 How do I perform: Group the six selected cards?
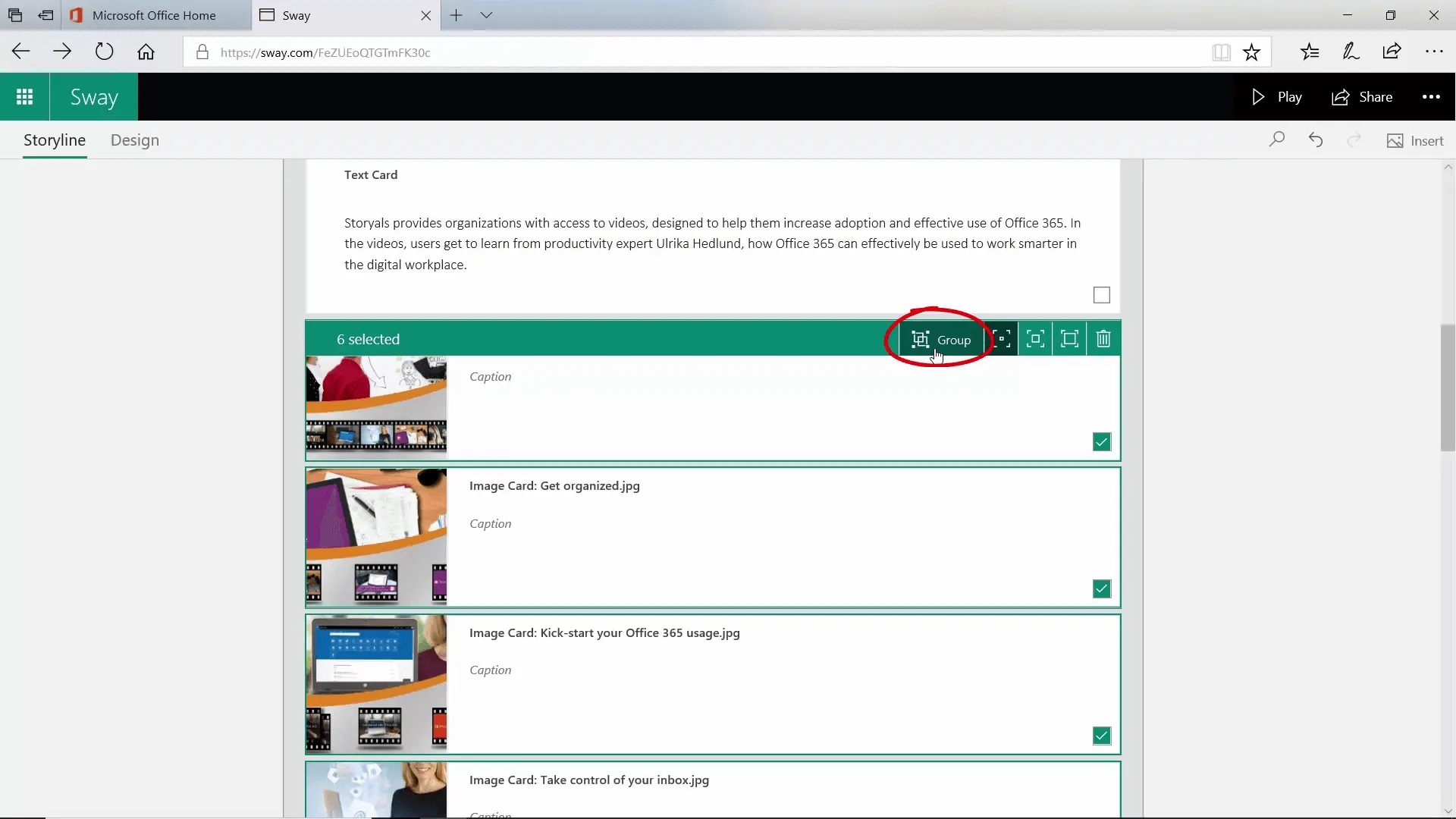click(941, 340)
